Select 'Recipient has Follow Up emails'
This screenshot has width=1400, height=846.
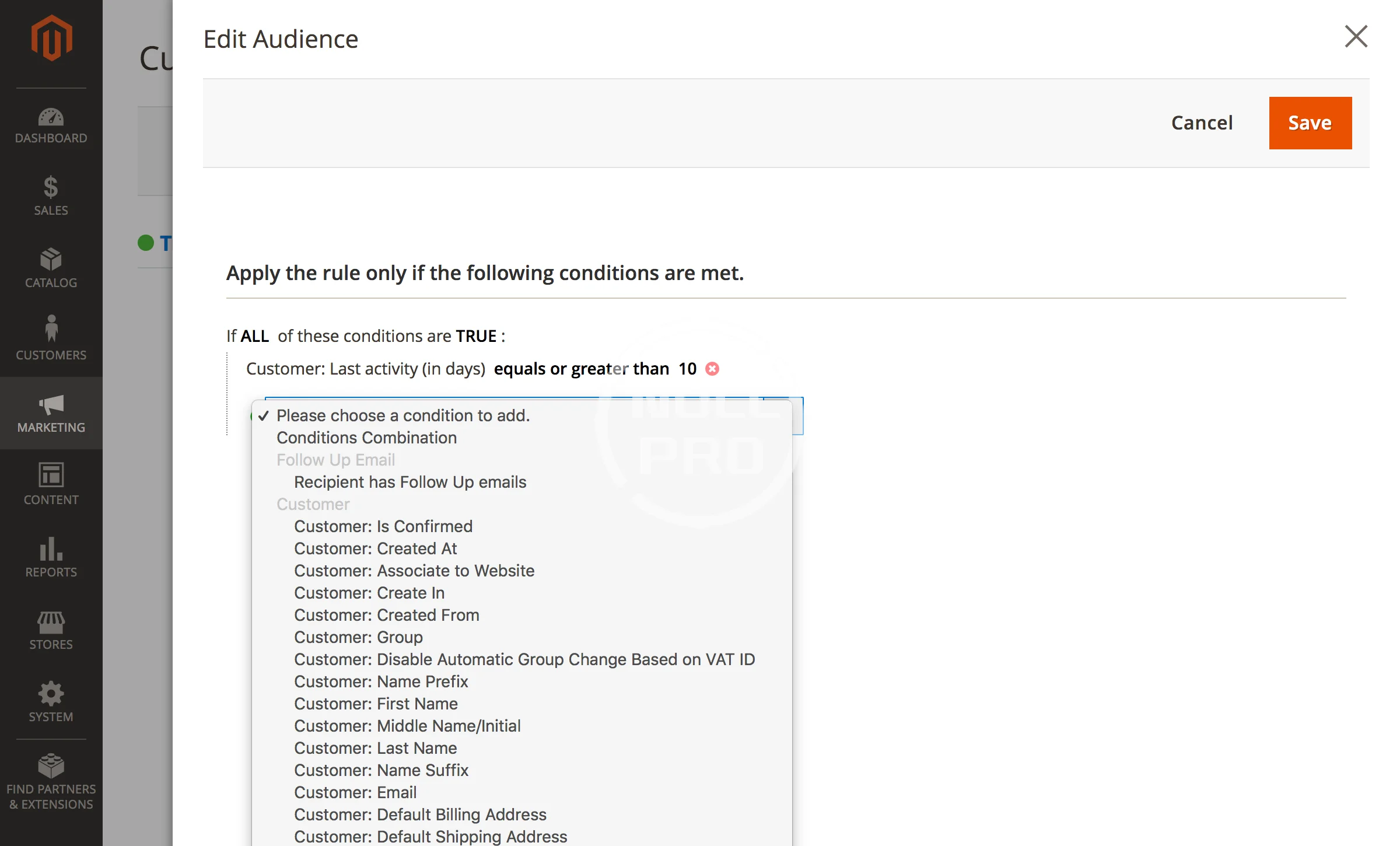coord(410,482)
